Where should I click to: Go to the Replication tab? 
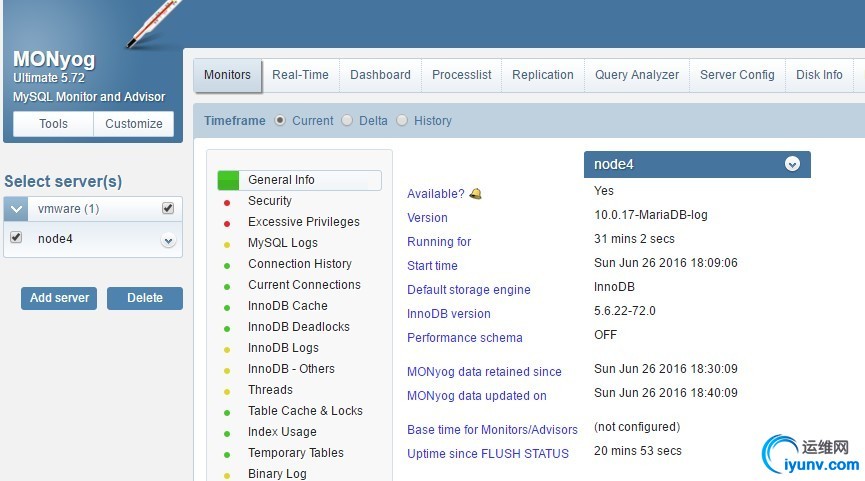coord(543,75)
